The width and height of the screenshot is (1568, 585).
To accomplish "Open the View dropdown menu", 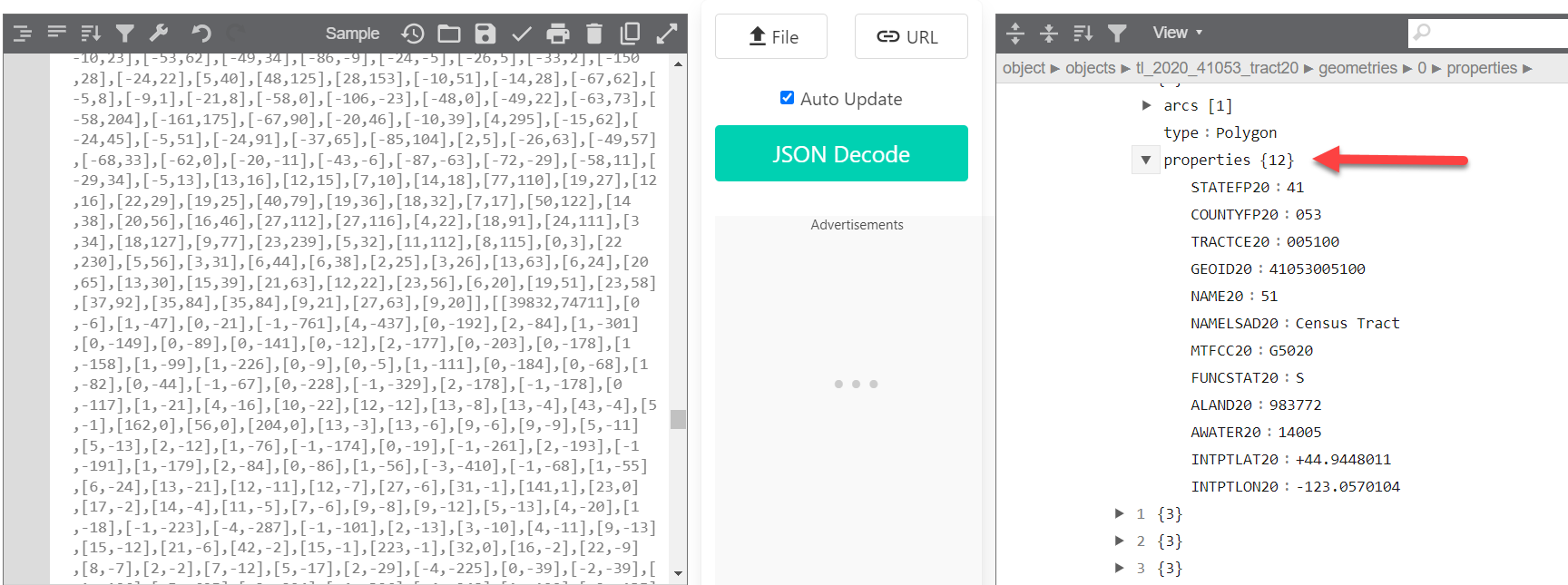I will click(1177, 33).
